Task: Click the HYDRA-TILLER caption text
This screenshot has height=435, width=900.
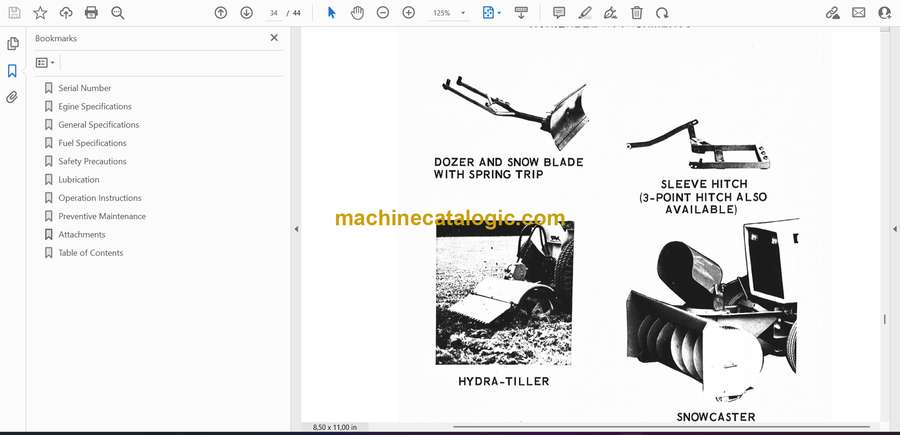Action: tap(503, 381)
